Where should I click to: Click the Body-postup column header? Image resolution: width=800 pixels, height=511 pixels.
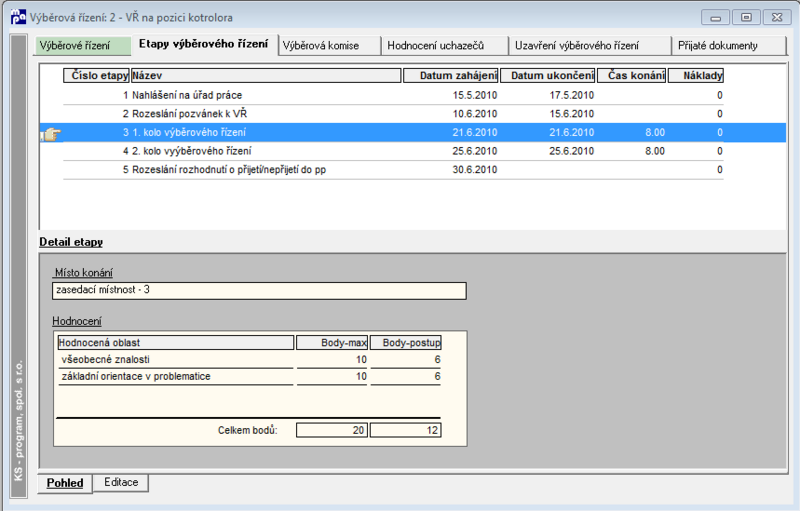point(406,343)
